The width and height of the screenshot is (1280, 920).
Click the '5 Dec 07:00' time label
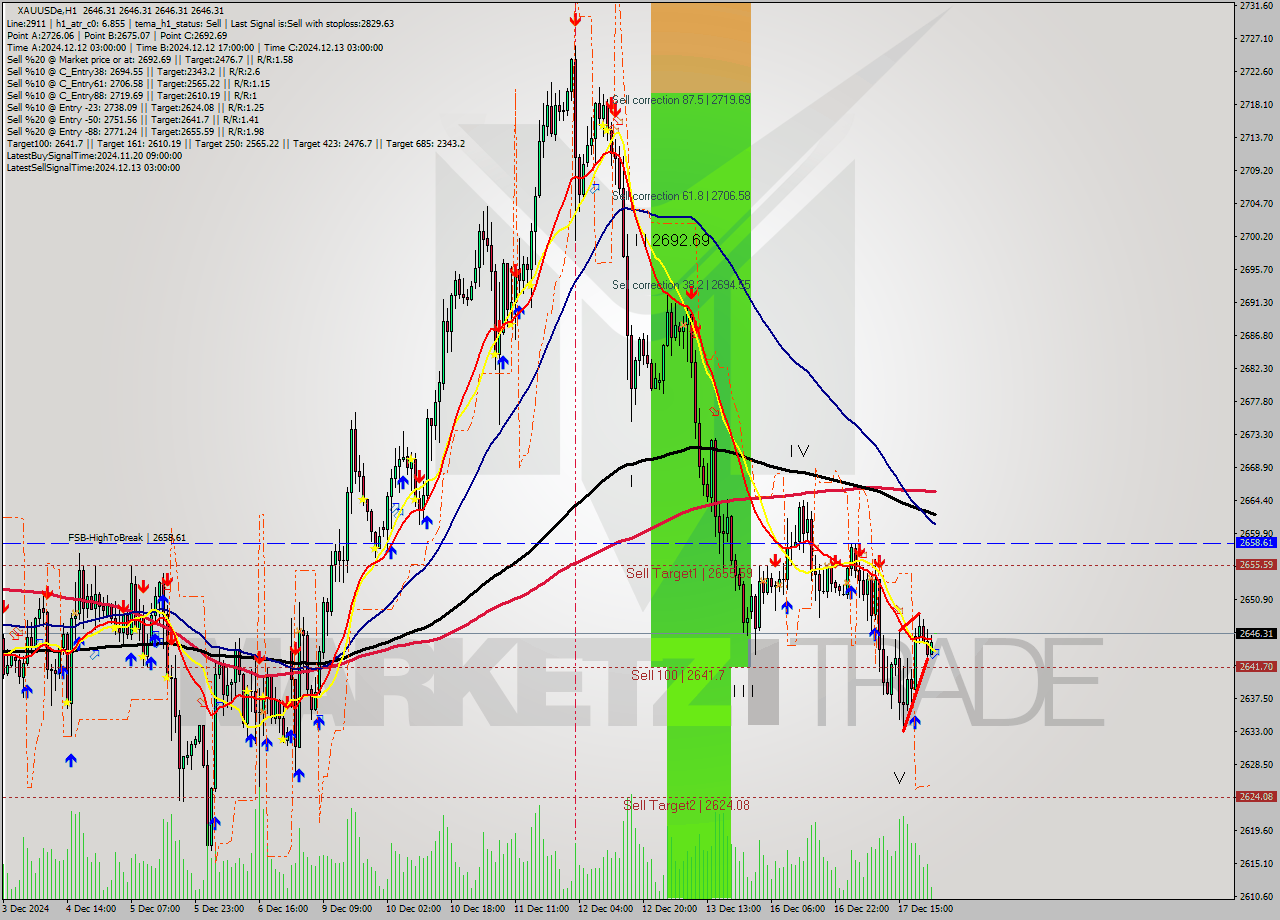click(155, 909)
